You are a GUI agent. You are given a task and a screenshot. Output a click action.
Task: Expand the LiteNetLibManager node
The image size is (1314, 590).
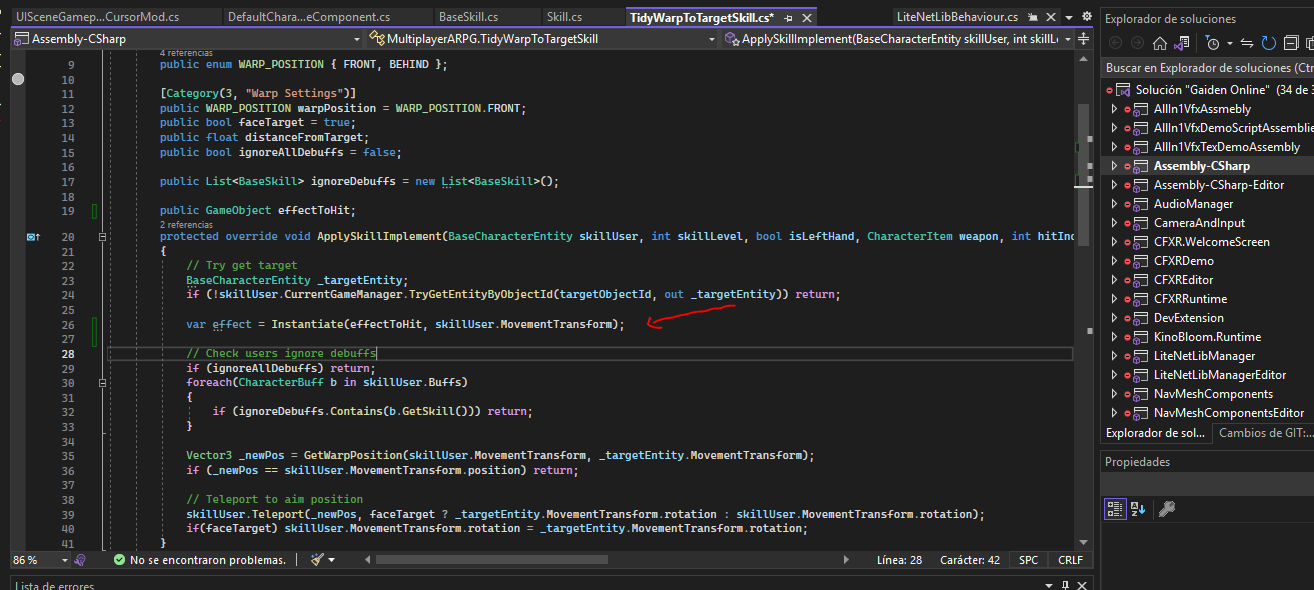(x=1113, y=355)
